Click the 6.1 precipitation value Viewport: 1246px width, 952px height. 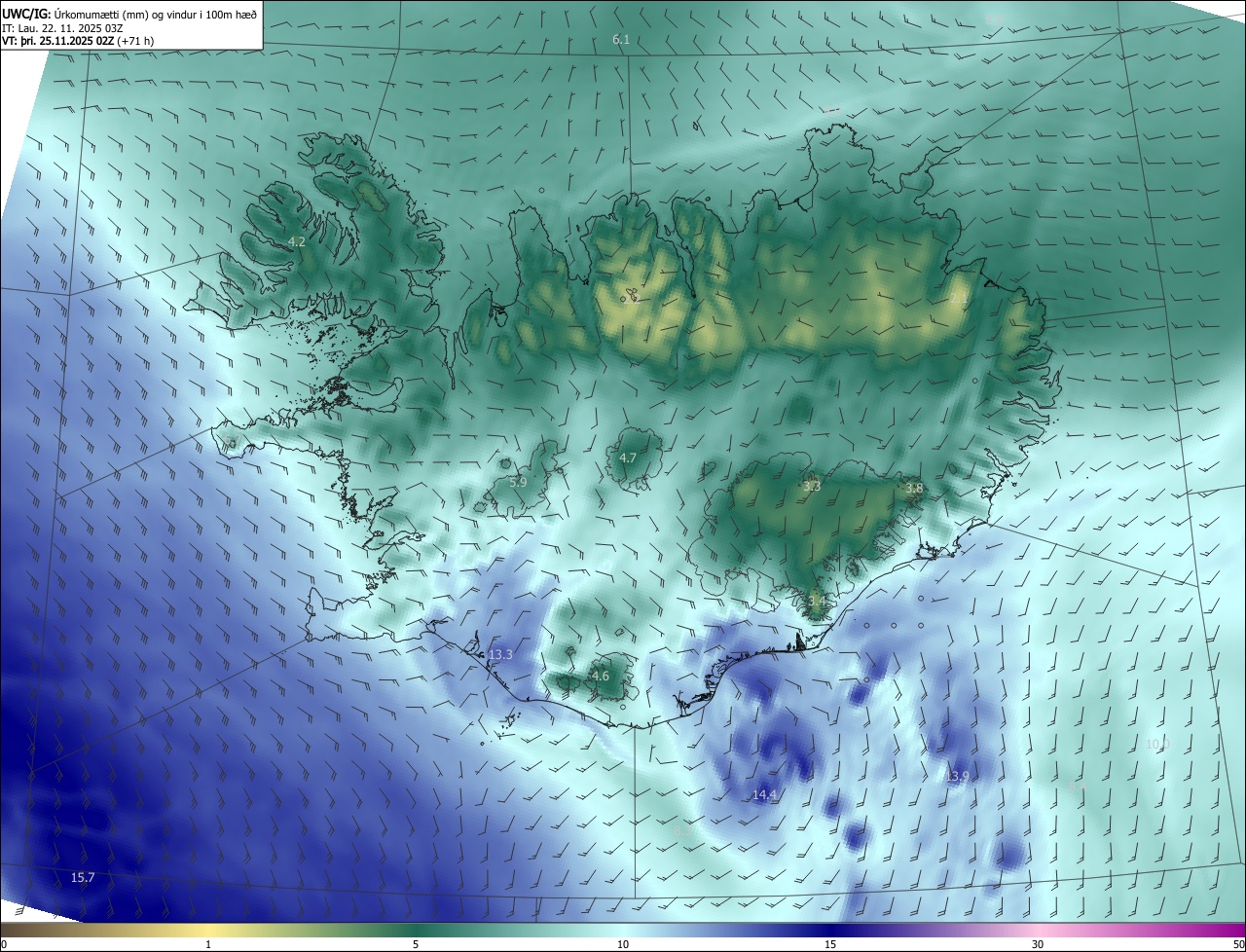pos(621,40)
